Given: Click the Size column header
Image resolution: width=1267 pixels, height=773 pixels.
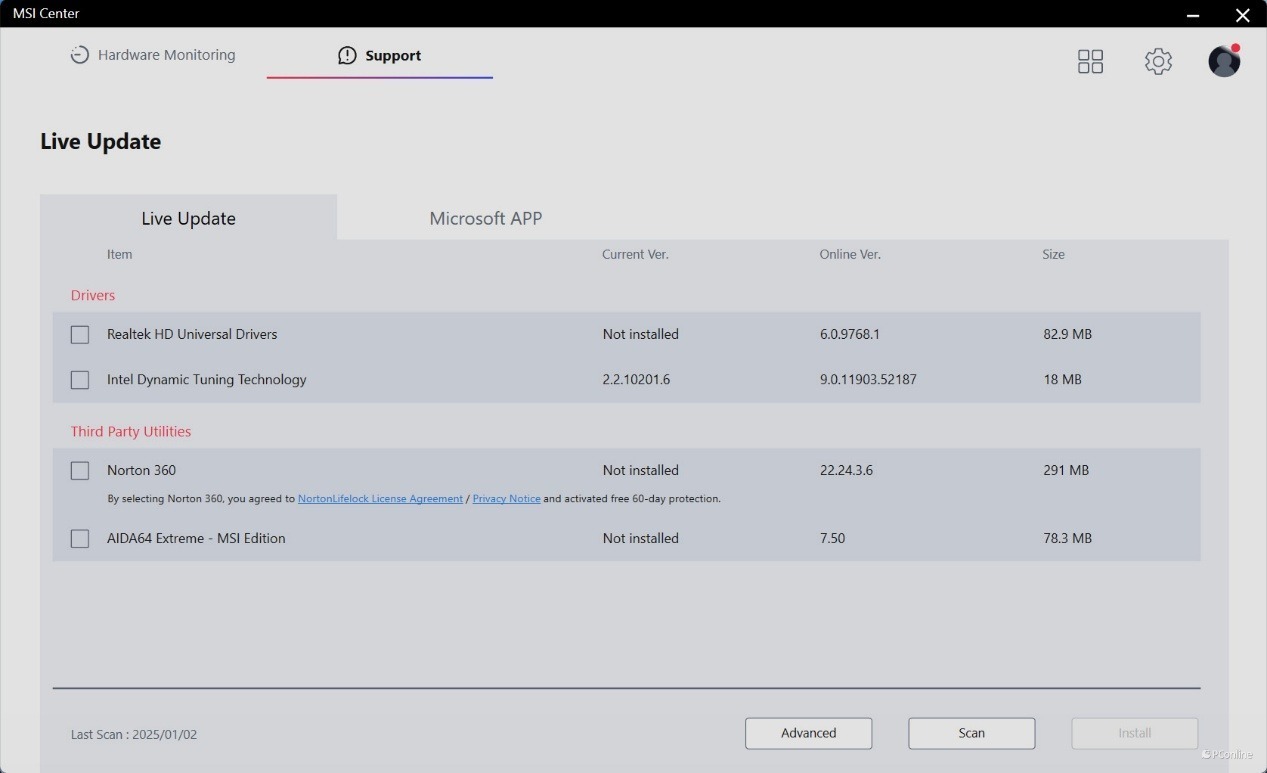Looking at the screenshot, I should [1053, 254].
